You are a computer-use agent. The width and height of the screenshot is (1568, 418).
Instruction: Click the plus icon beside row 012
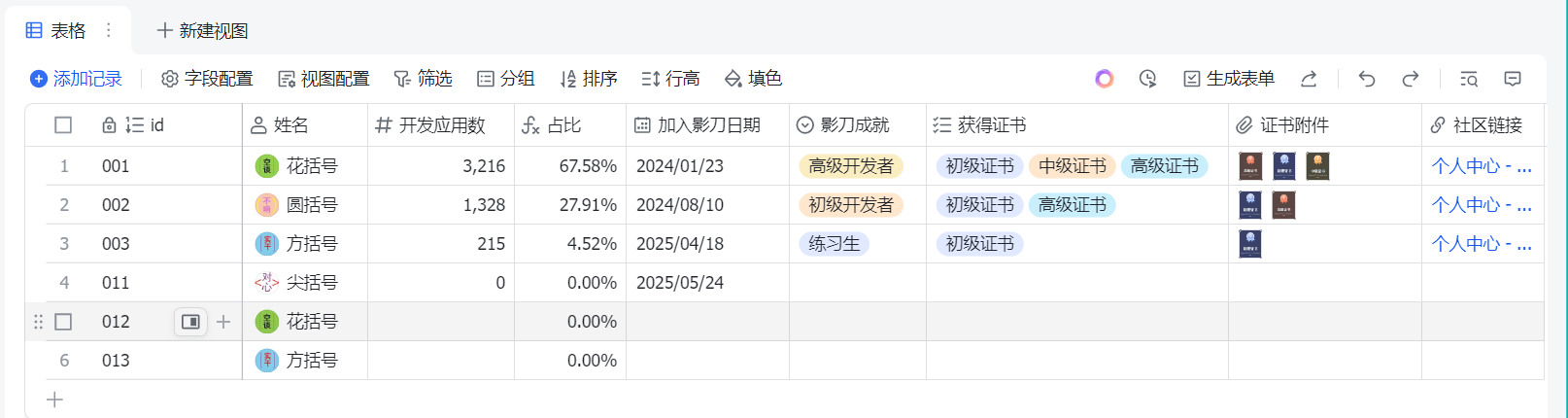(223, 322)
